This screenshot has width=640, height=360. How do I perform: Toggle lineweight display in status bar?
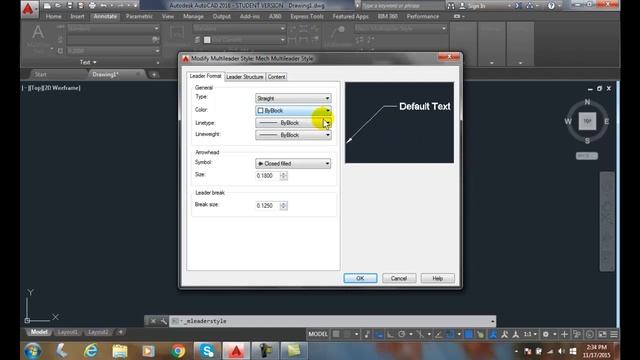click(469, 334)
